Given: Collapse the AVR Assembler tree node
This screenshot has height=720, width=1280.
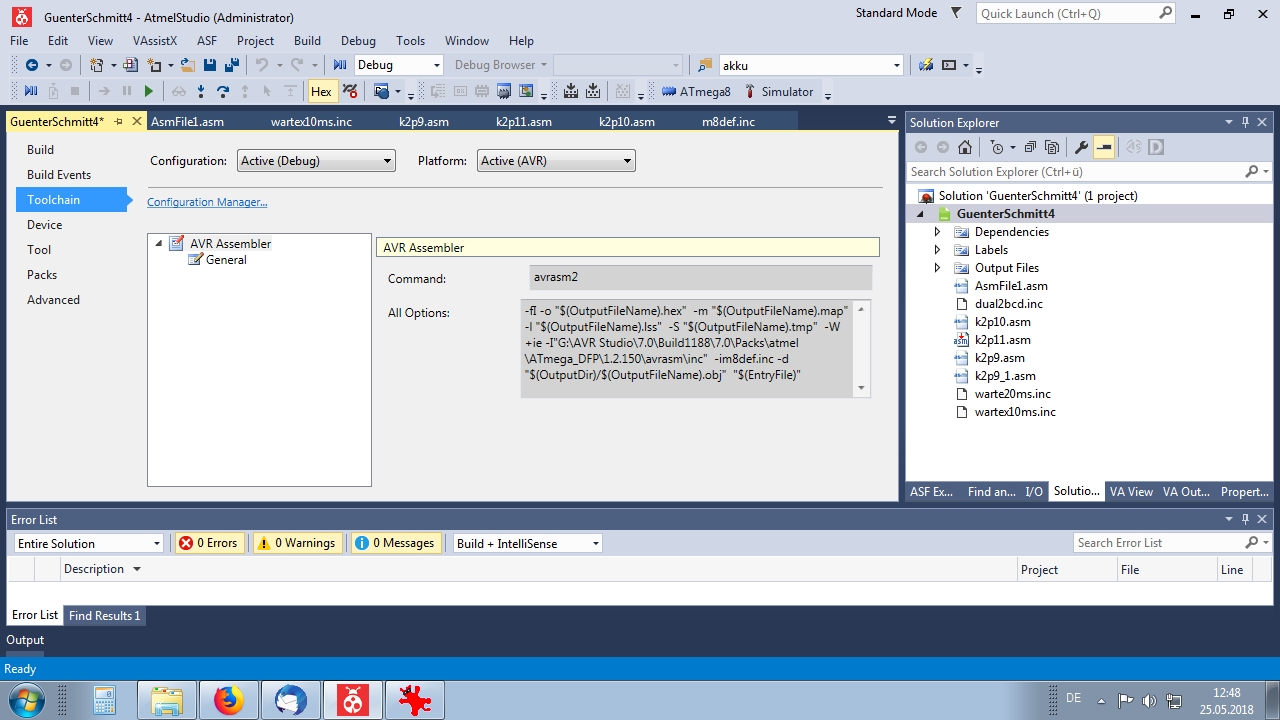Looking at the screenshot, I should (158, 243).
